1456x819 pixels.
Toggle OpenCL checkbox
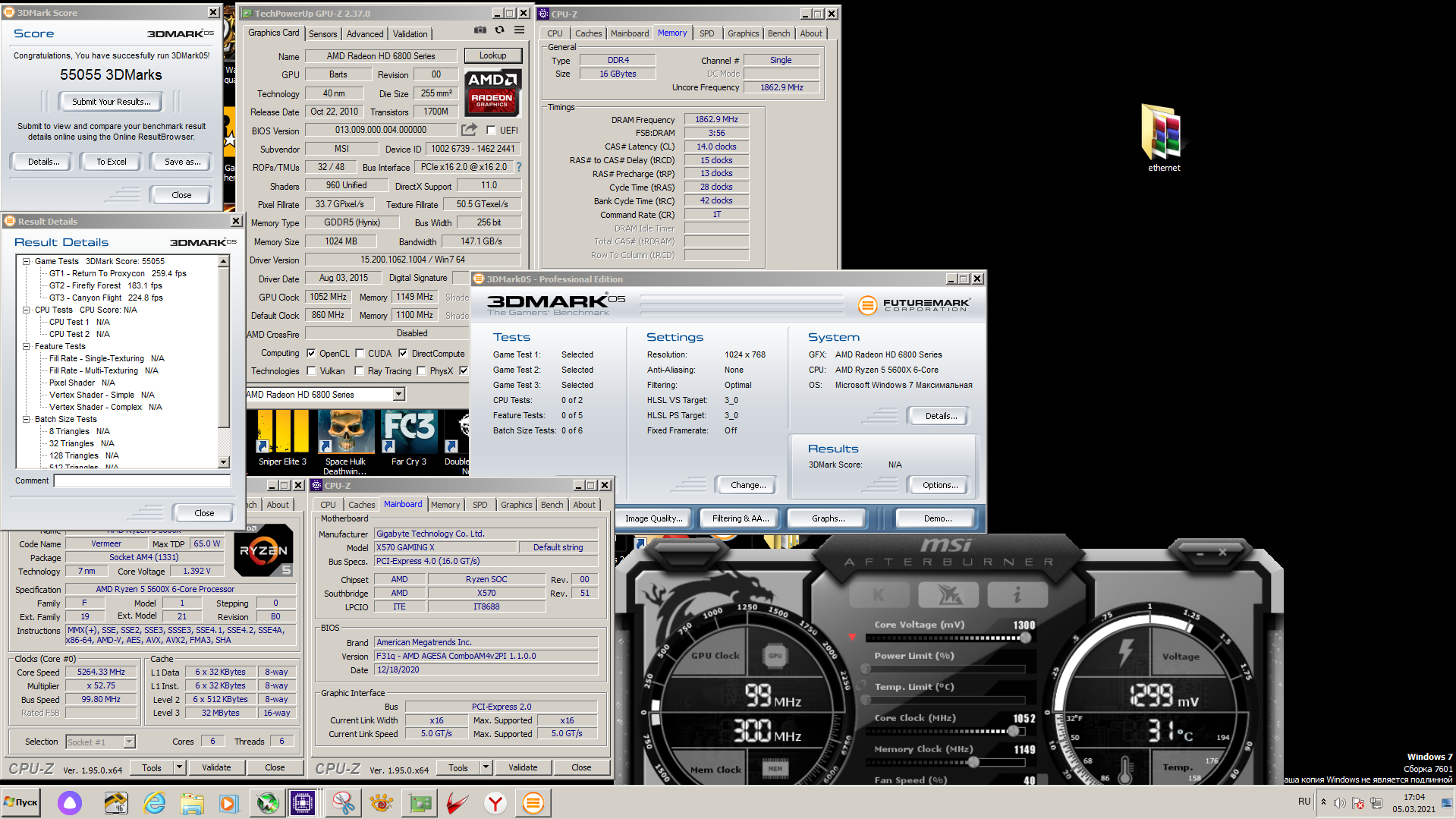311,353
